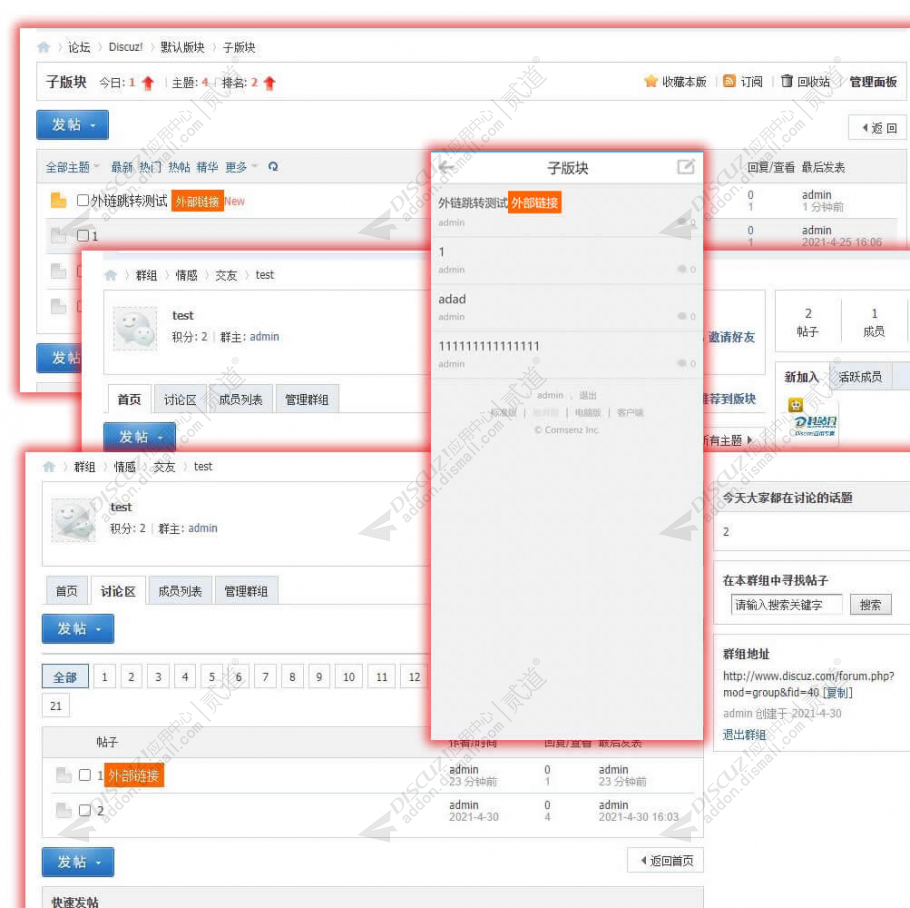This screenshot has height=908, width=910.
Task: Click the 邀请好友 link
Action: click(x=731, y=337)
